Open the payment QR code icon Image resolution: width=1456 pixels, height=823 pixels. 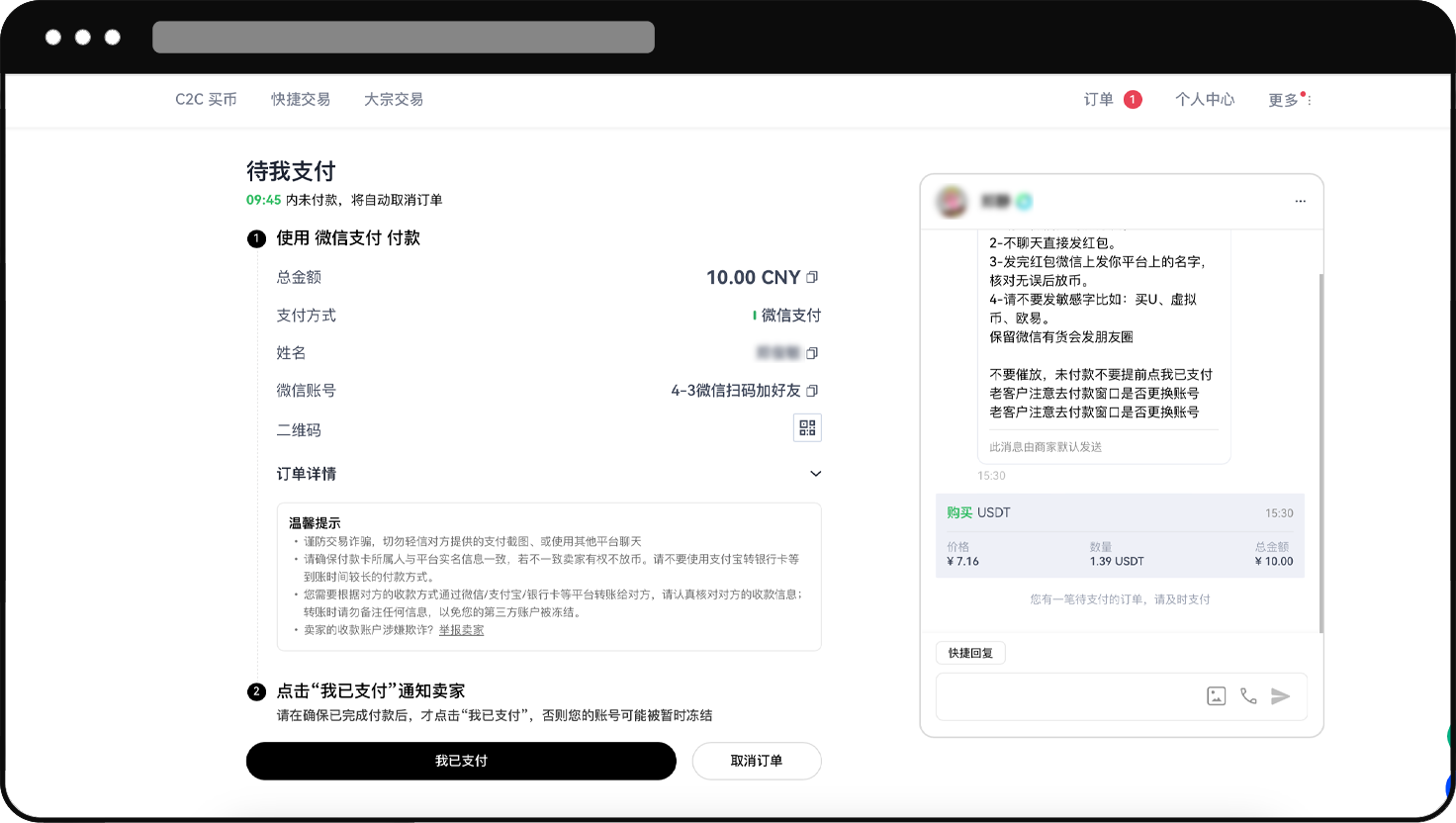(807, 427)
